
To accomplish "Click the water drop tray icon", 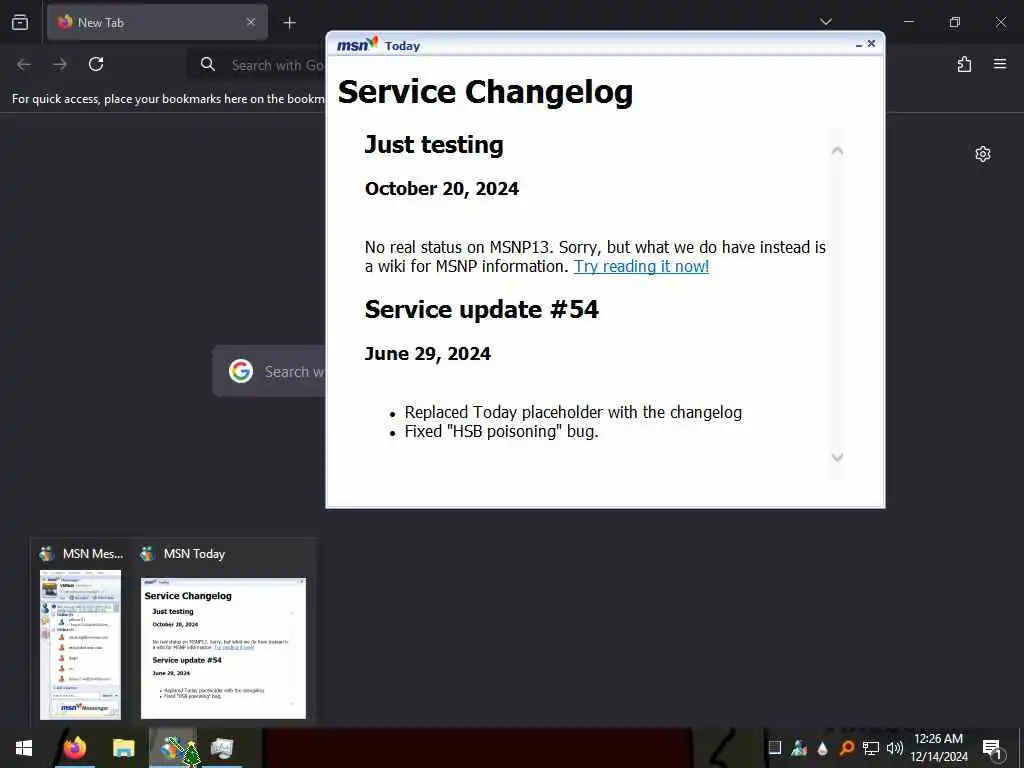I will 823,748.
